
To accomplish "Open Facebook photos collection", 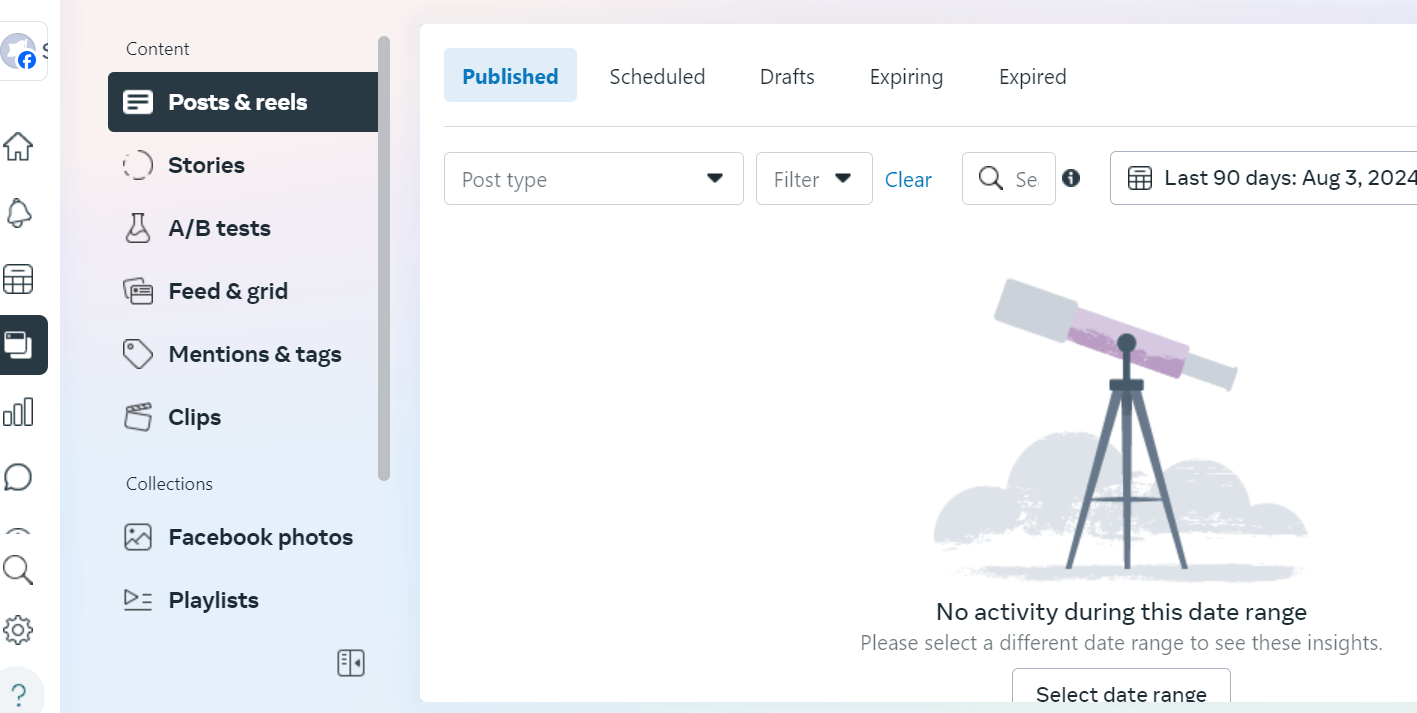I will point(243,537).
